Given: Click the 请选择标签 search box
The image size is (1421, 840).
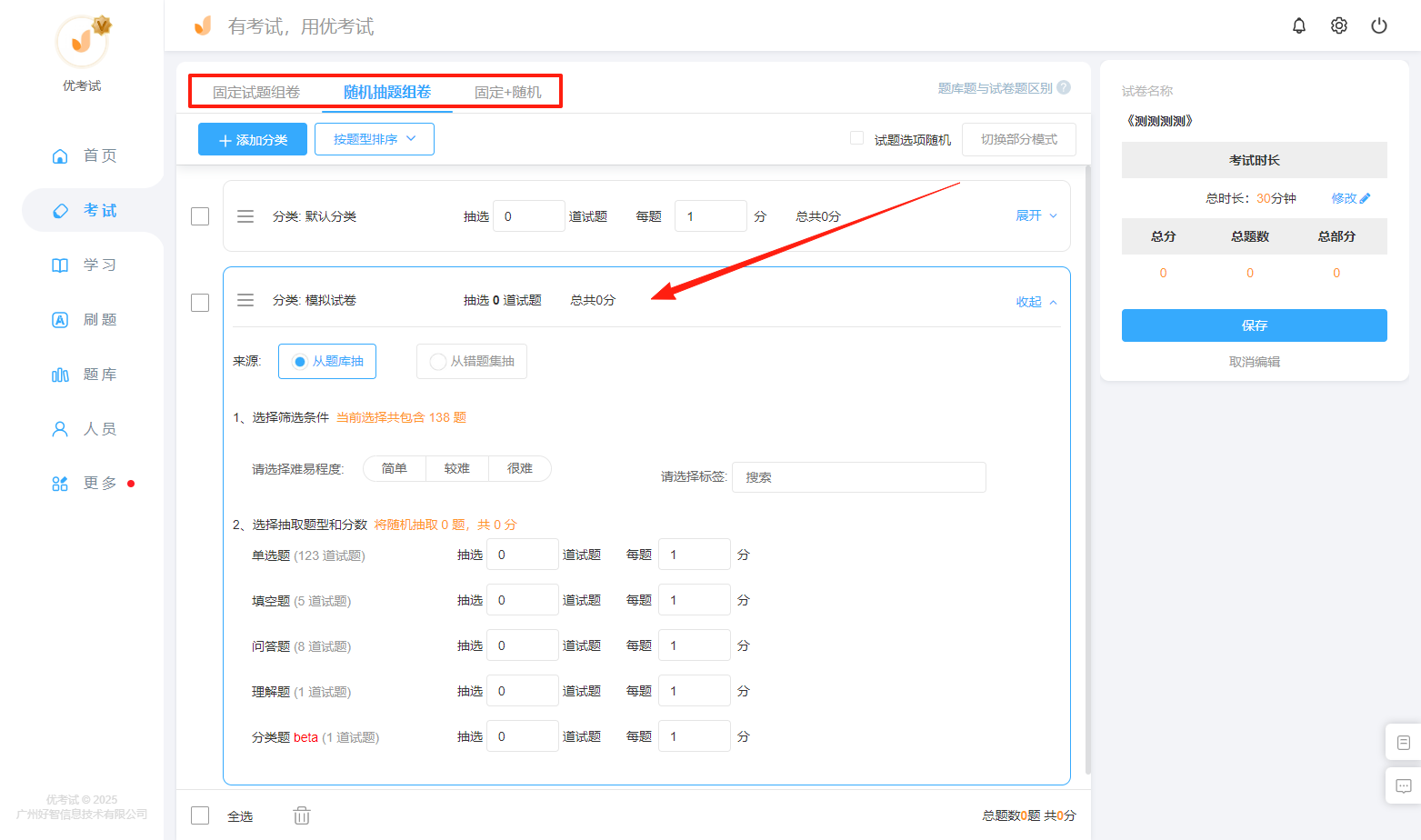Looking at the screenshot, I should (x=859, y=477).
